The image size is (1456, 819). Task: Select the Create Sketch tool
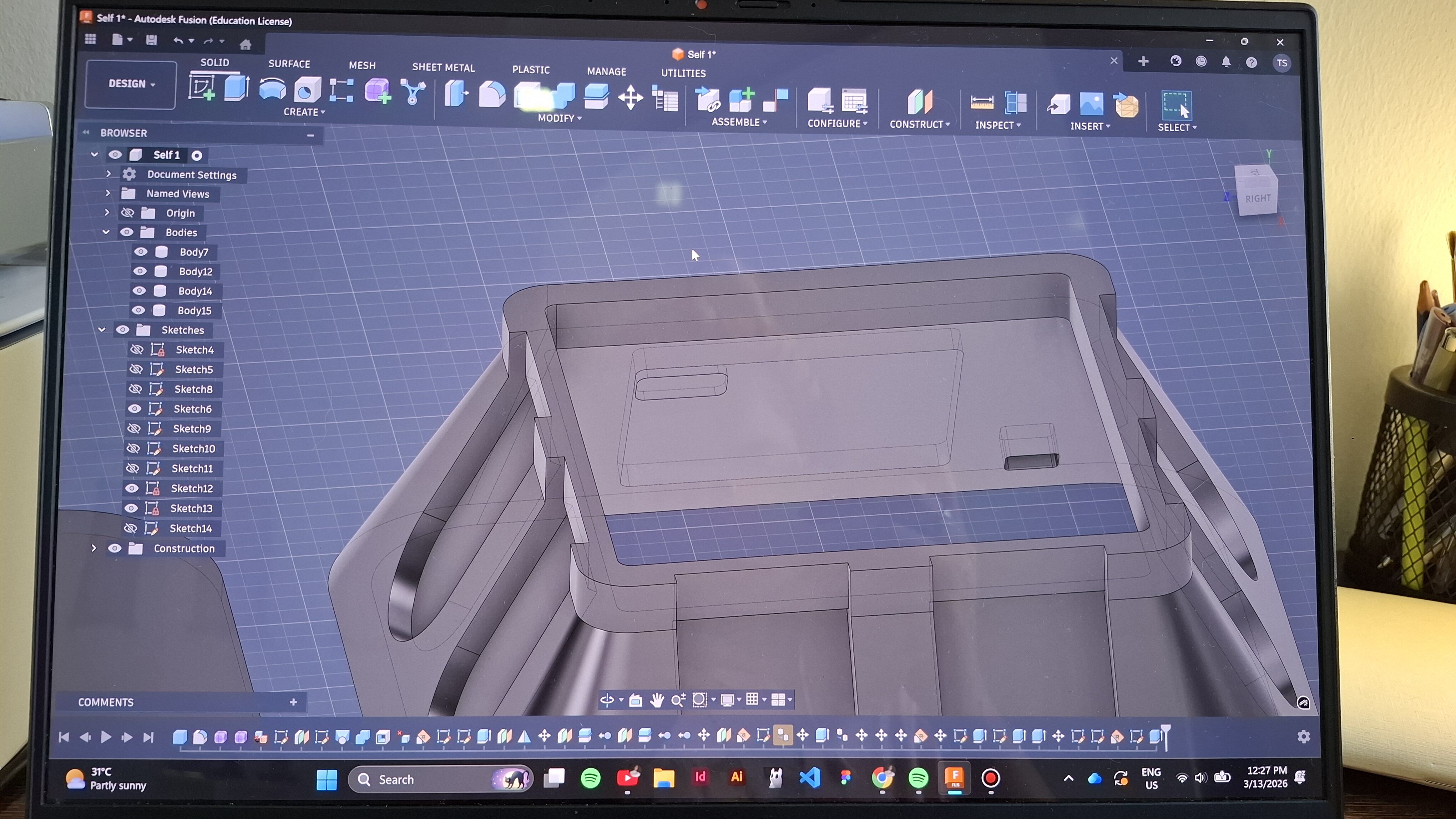tap(202, 89)
